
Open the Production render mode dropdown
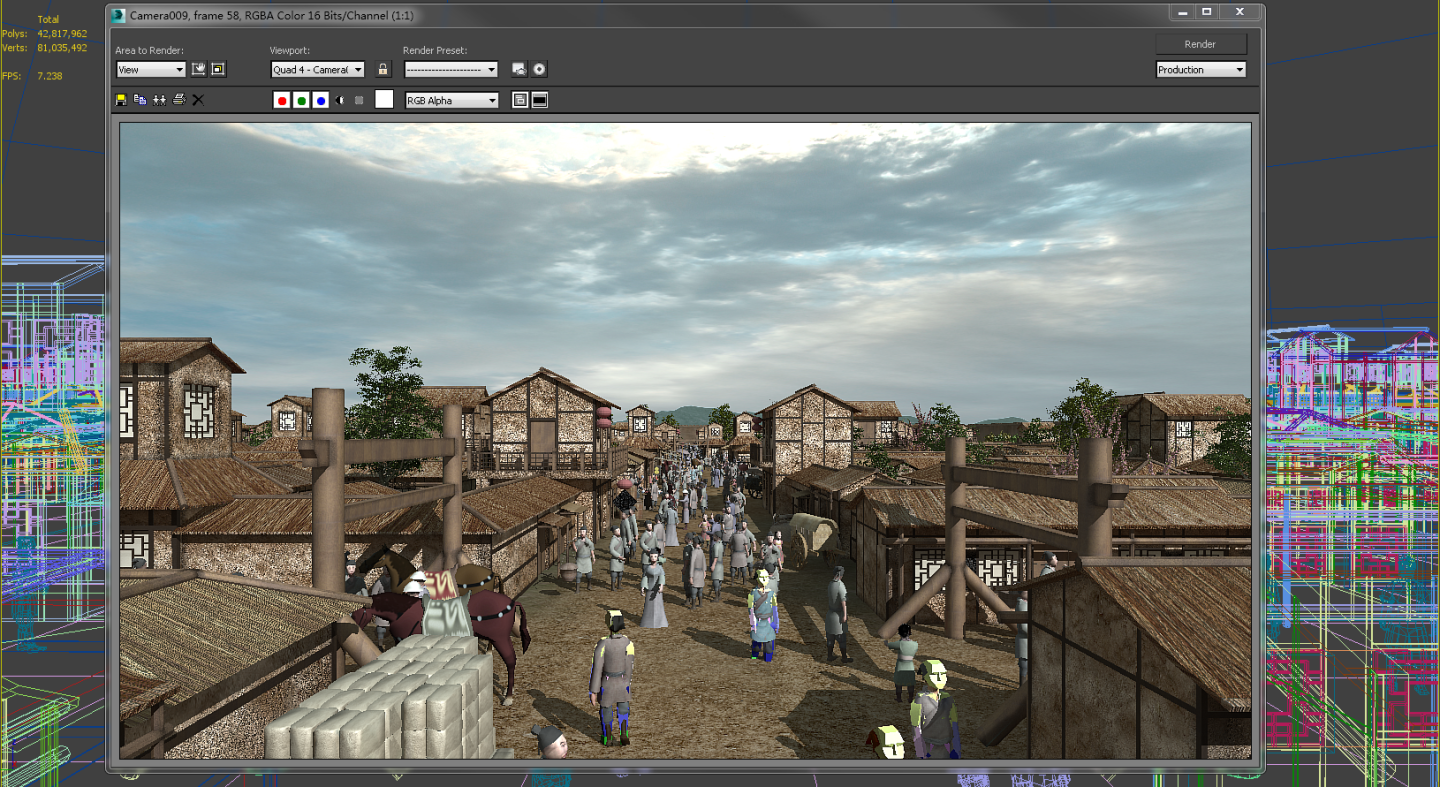[x=1201, y=70]
